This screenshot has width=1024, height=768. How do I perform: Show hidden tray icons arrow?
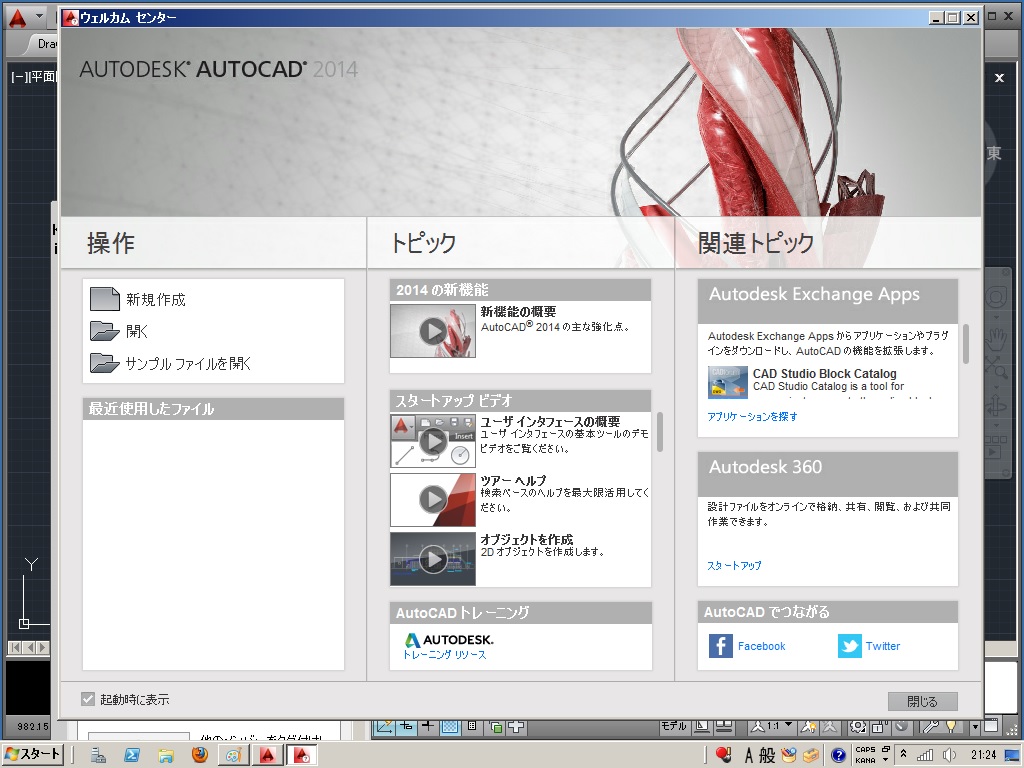tap(903, 754)
